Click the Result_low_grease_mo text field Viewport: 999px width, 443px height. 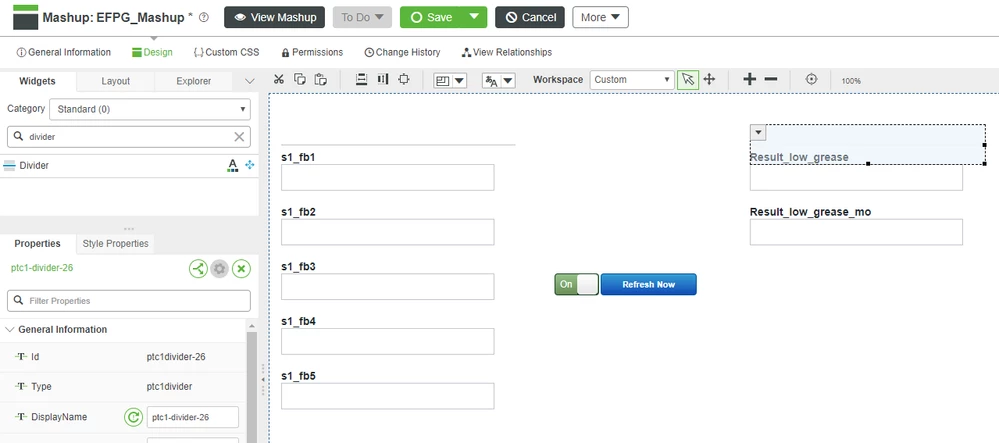[x=856, y=232]
